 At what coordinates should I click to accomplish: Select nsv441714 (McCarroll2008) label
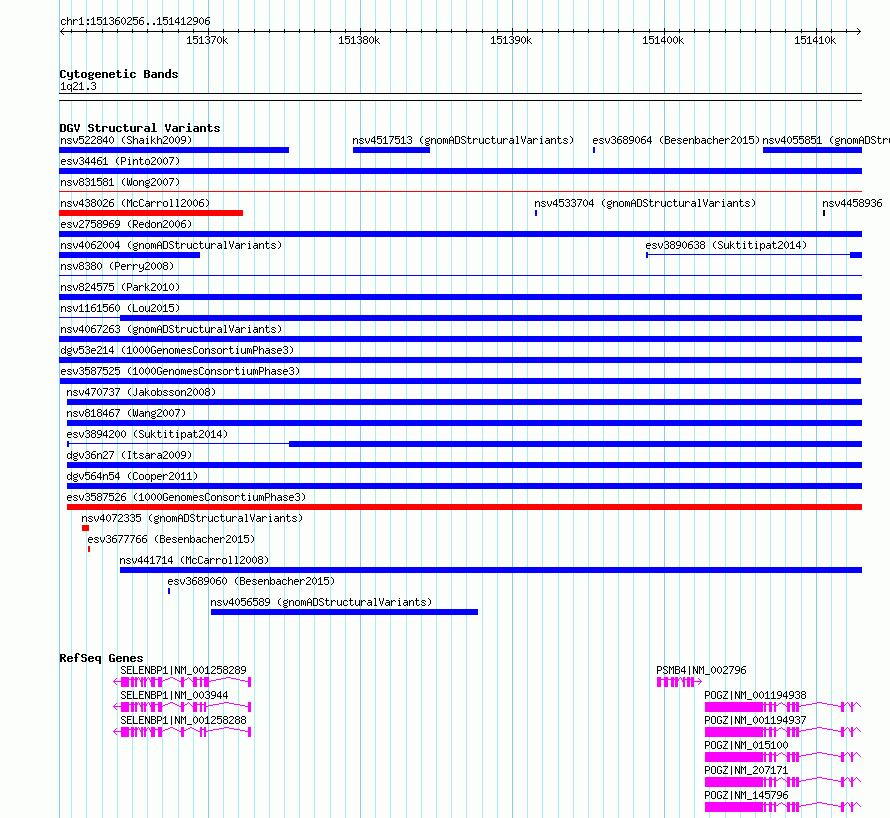(x=194, y=560)
